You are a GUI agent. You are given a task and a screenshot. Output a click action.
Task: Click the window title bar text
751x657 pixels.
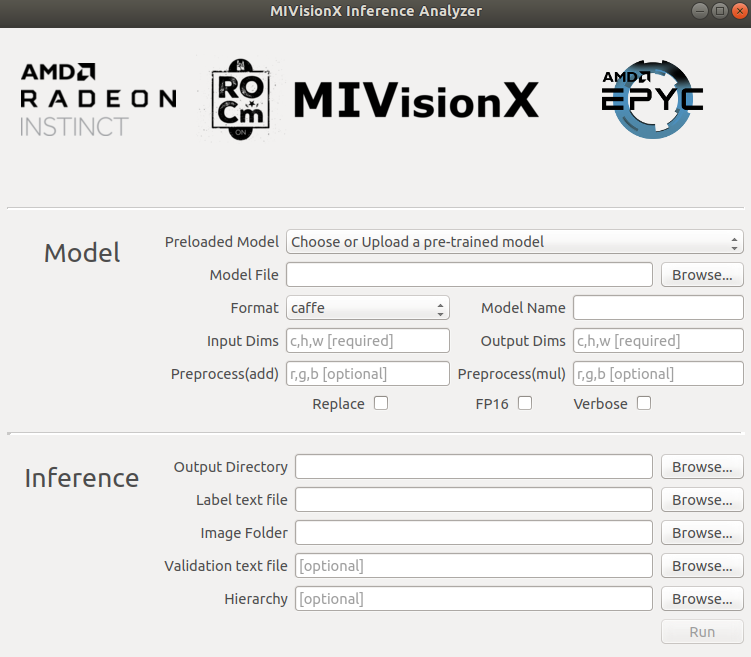point(376,11)
